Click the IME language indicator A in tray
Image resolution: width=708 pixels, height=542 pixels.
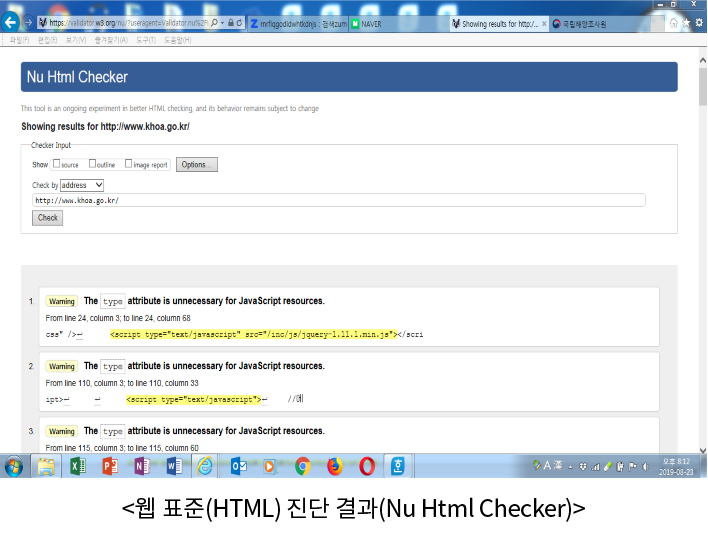547,465
